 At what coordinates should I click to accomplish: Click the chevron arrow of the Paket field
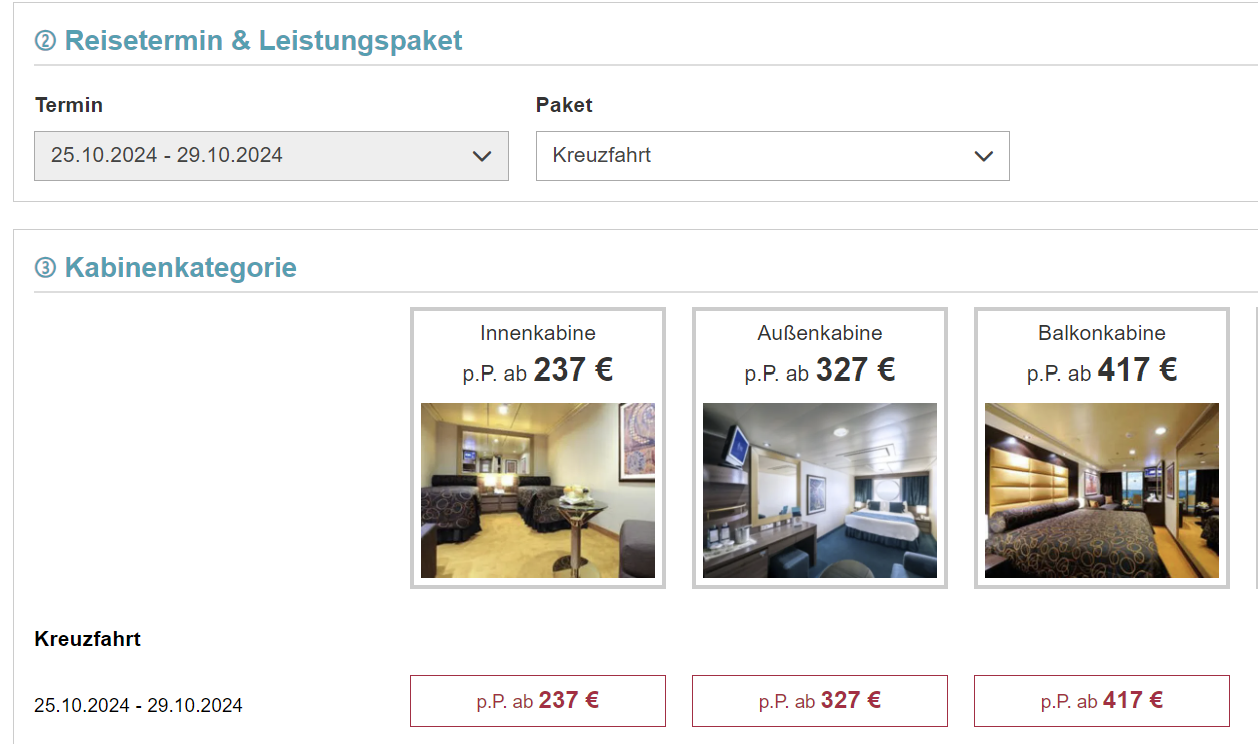pyautogui.click(x=983, y=156)
